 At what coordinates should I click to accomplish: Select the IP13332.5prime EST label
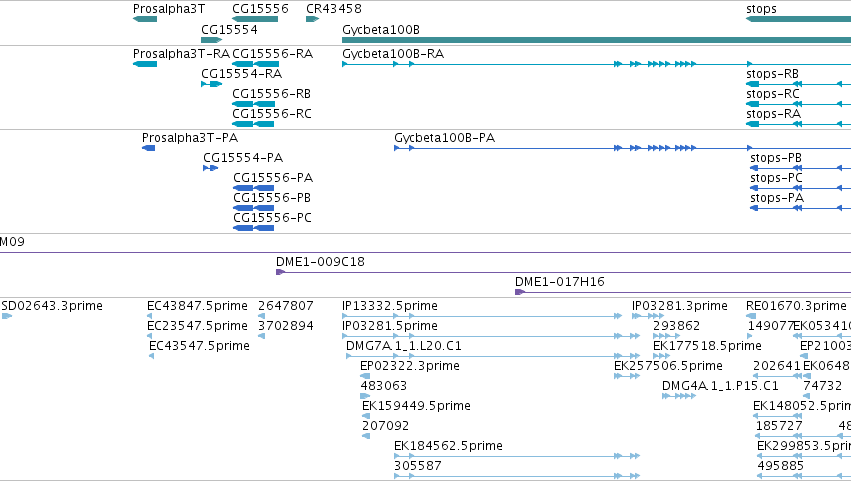tap(390, 306)
